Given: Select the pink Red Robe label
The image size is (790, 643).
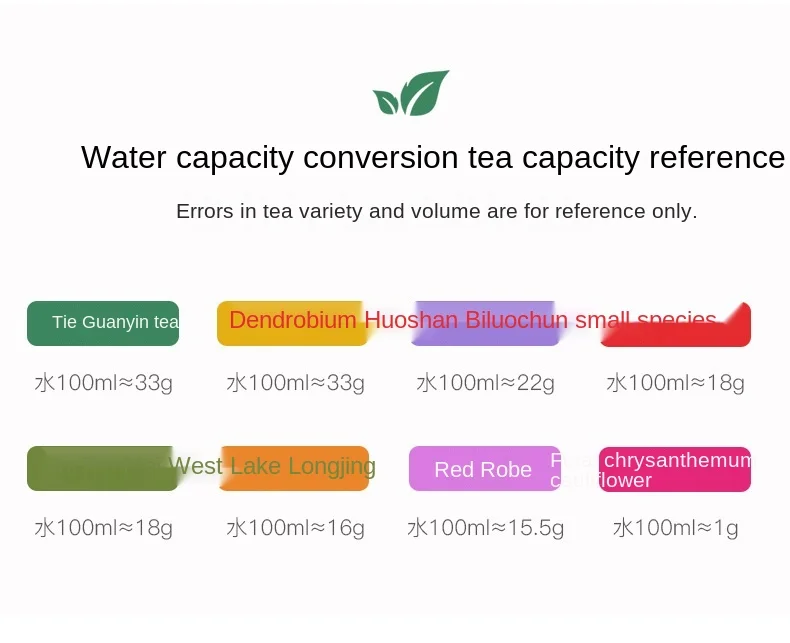Looking at the screenshot, I should (485, 469).
